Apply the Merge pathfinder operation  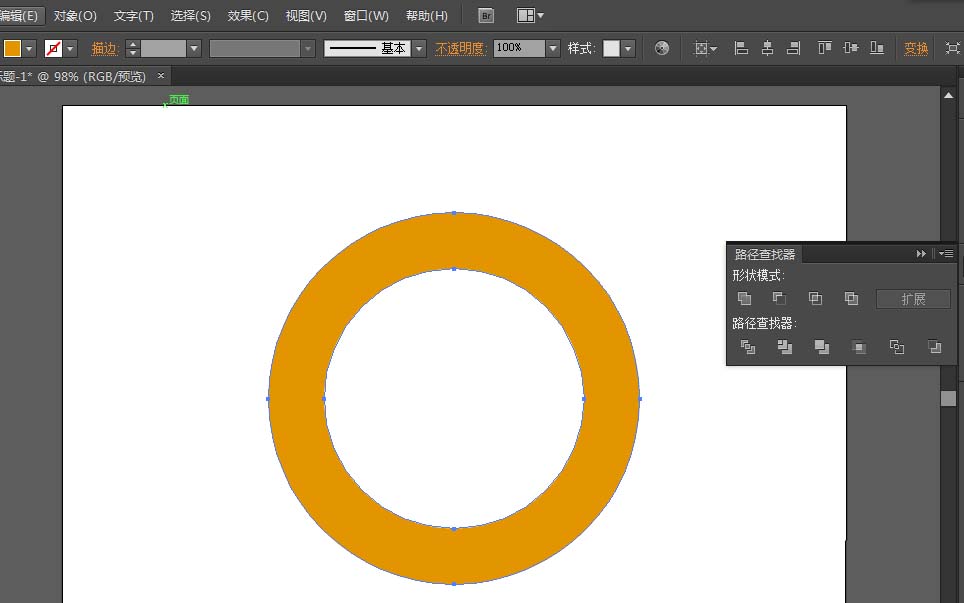(x=822, y=347)
